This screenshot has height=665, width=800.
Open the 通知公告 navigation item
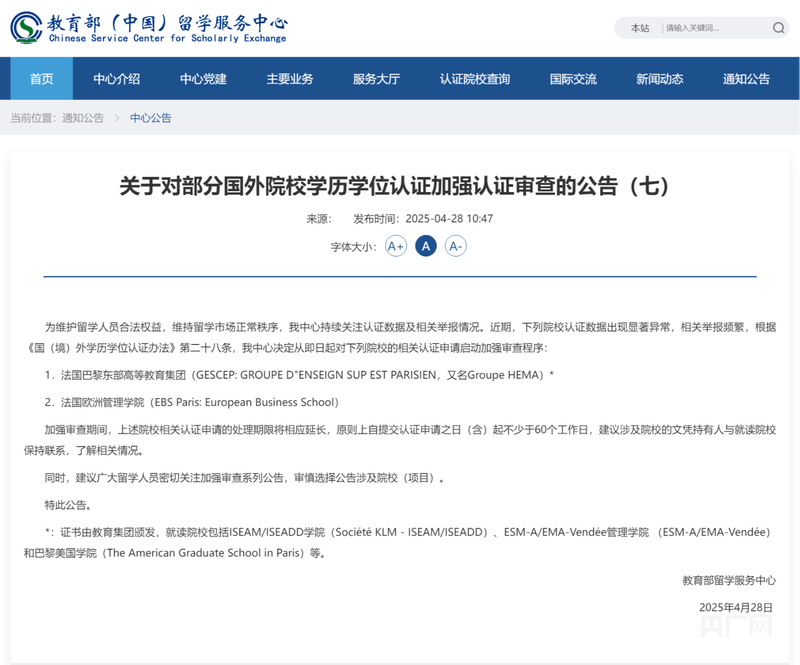(746, 79)
